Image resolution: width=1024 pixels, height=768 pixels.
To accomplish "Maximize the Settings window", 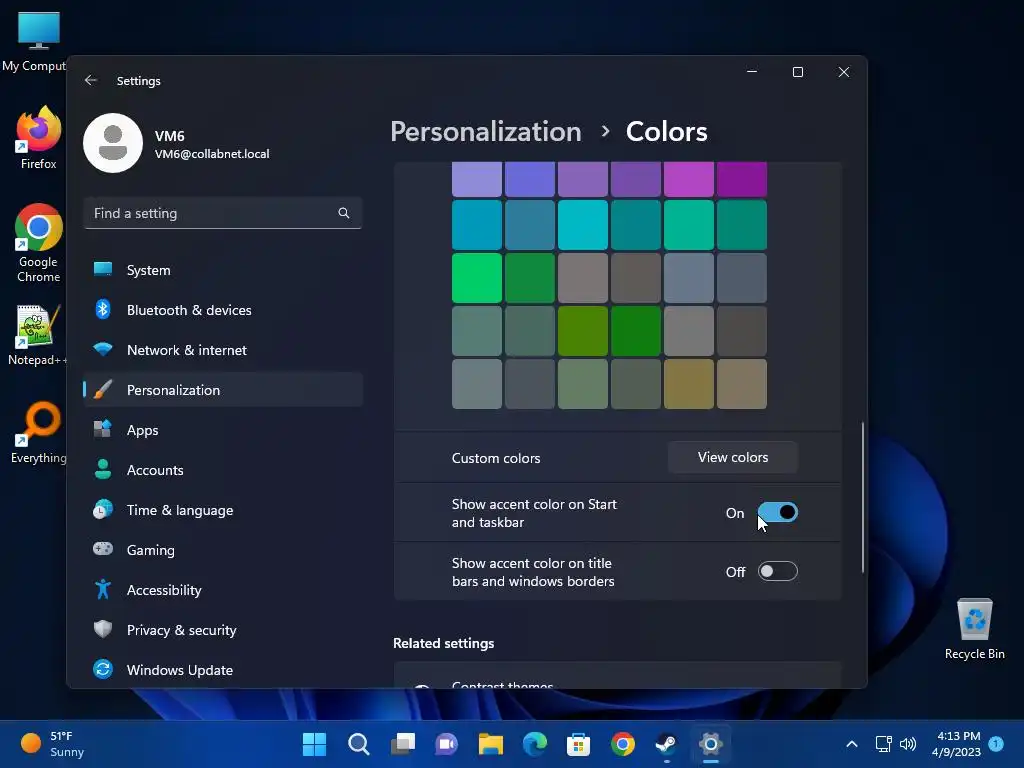I will click(797, 72).
